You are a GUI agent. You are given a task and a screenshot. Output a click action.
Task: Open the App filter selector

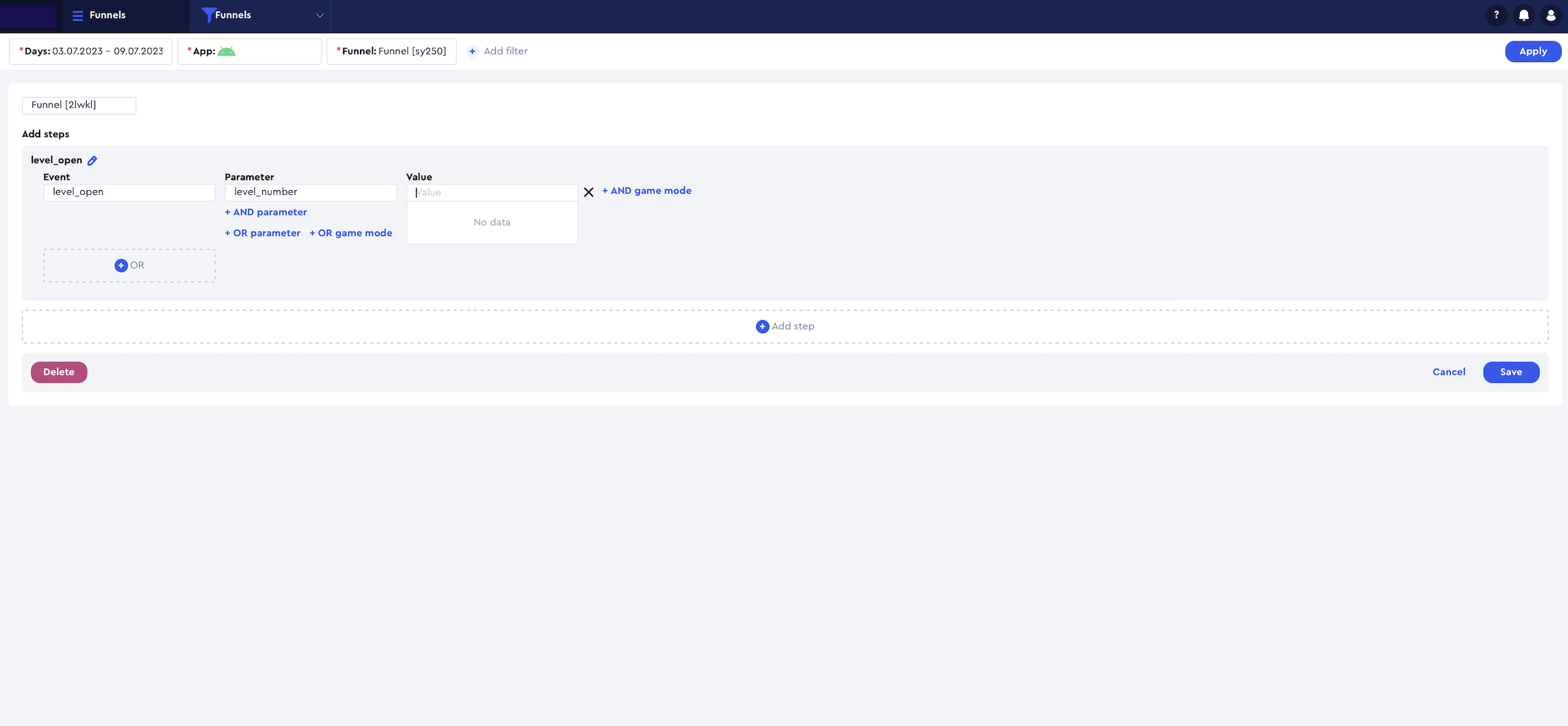249,51
